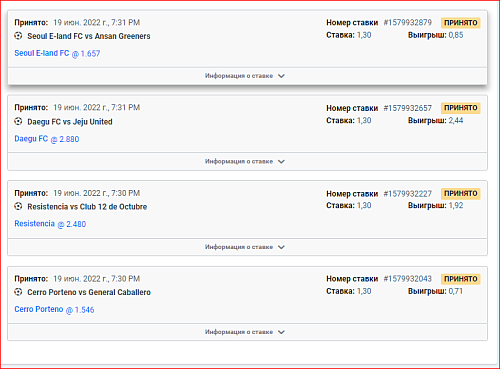This screenshot has width=500, height=369.
Task: Click soccer ball icon for Cerro Porteno match
Action: (x=18, y=292)
